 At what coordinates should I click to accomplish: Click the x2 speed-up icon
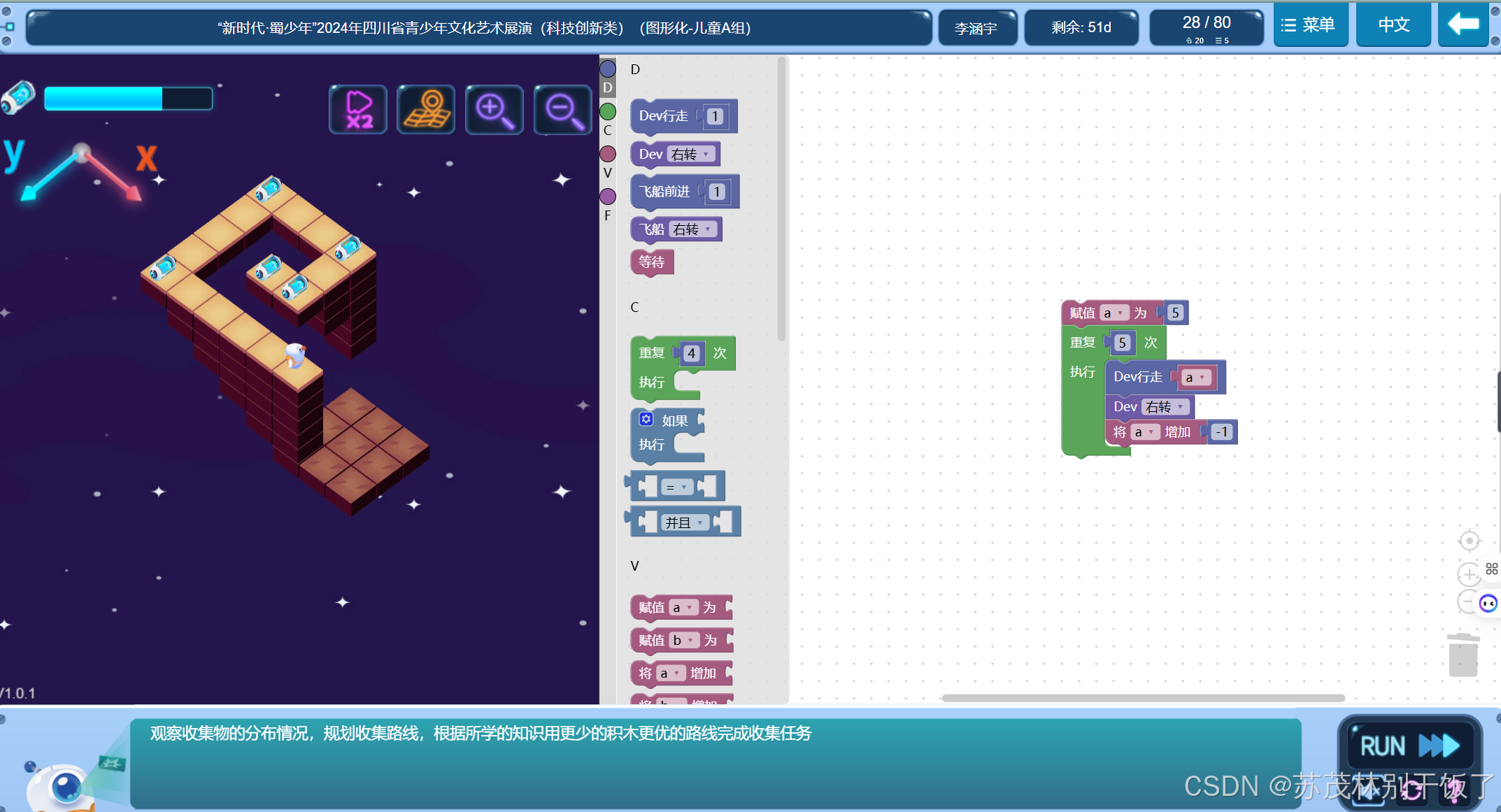[x=358, y=110]
